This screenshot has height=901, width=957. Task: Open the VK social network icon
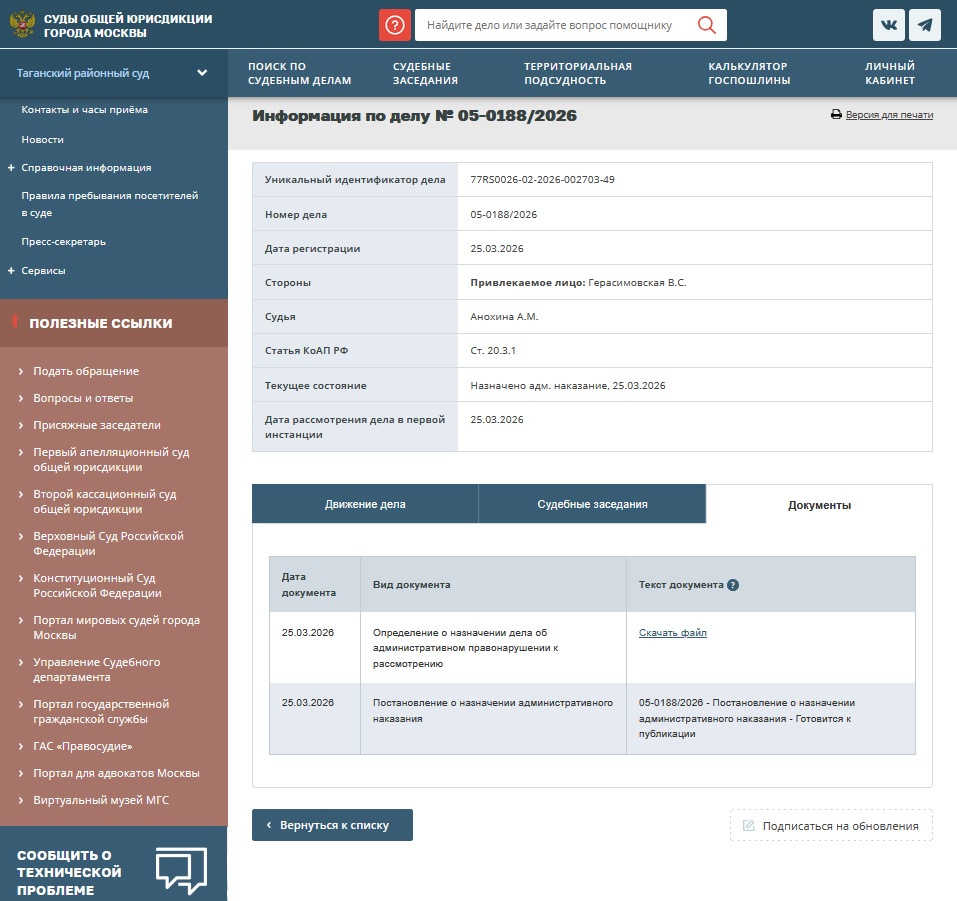tap(889, 25)
